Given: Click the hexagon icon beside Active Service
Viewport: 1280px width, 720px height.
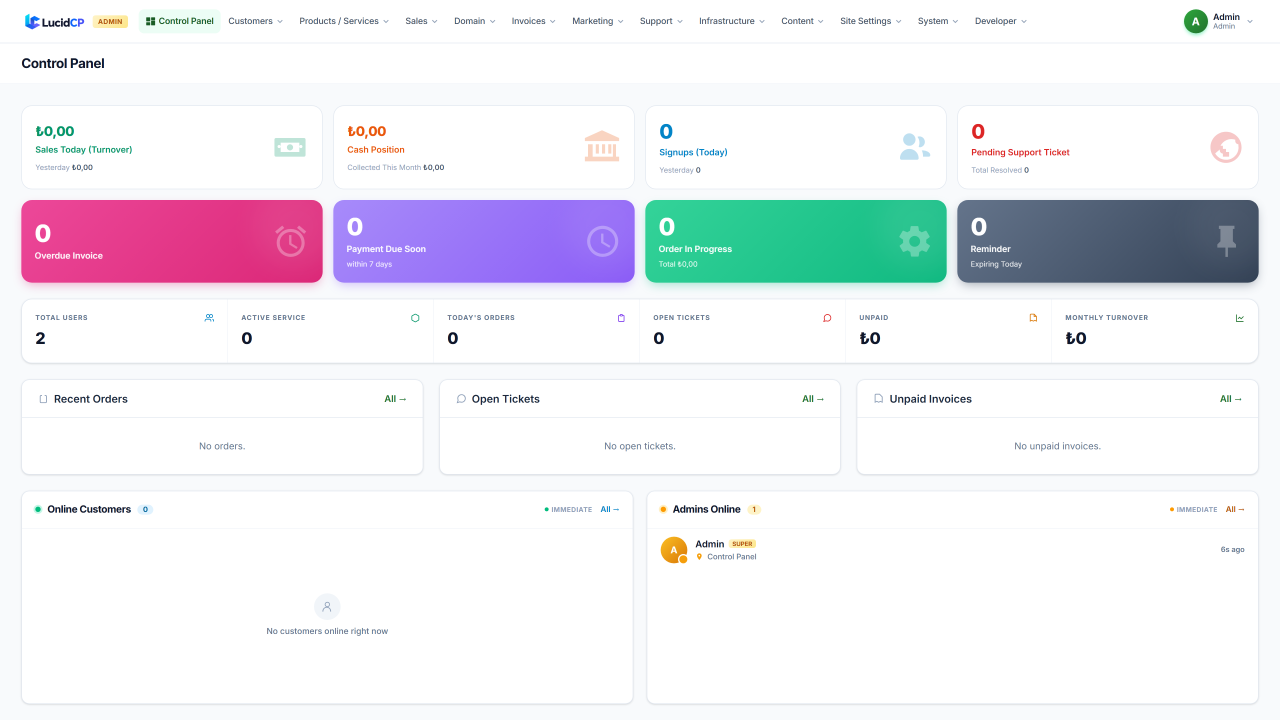Looking at the screenshot, I should coord(415,318).
